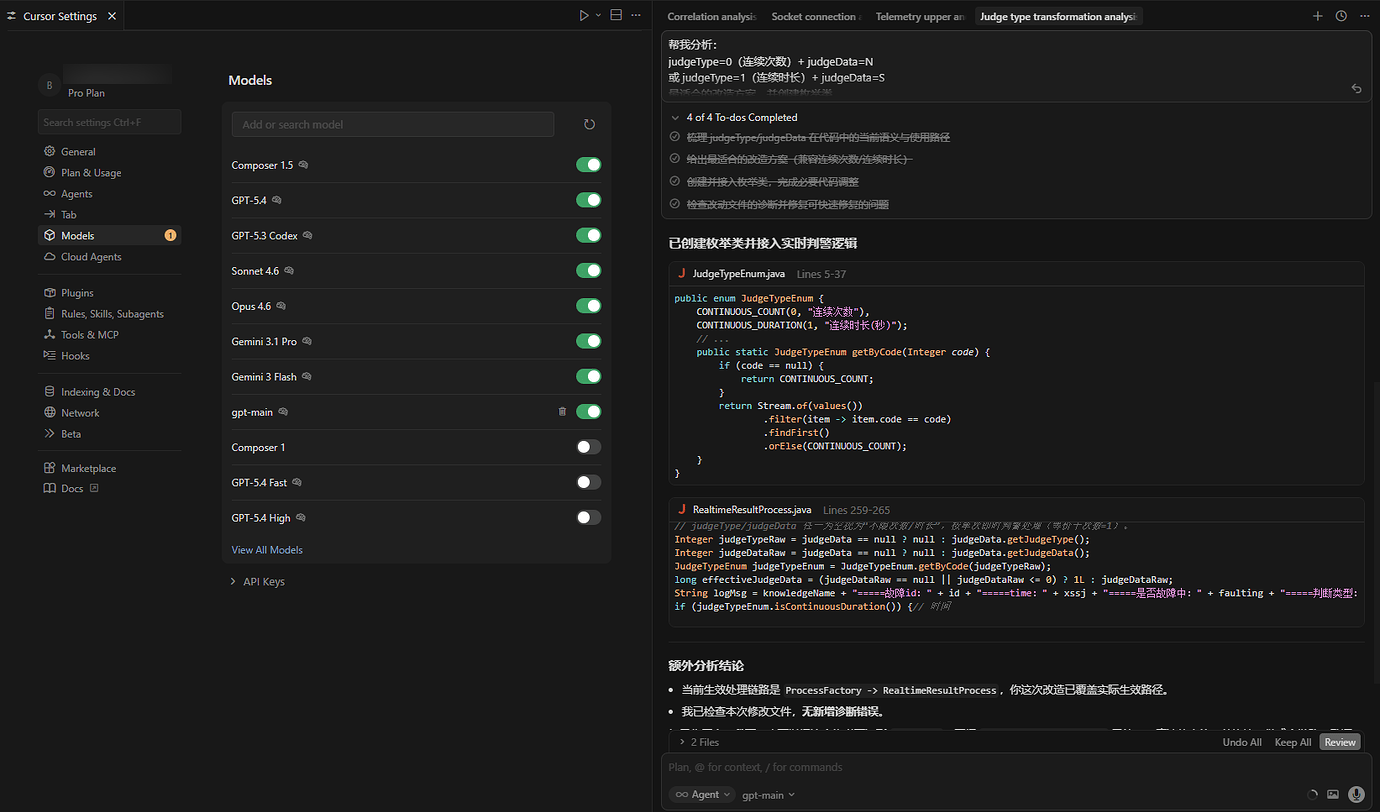Turn on the GPT-5.4 High model
Screen dimensions: 1380x812
[589, 517]
